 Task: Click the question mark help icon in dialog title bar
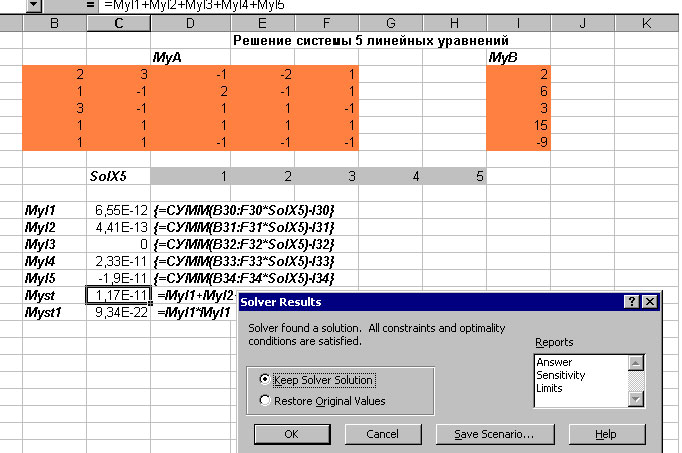click(631, 302)
